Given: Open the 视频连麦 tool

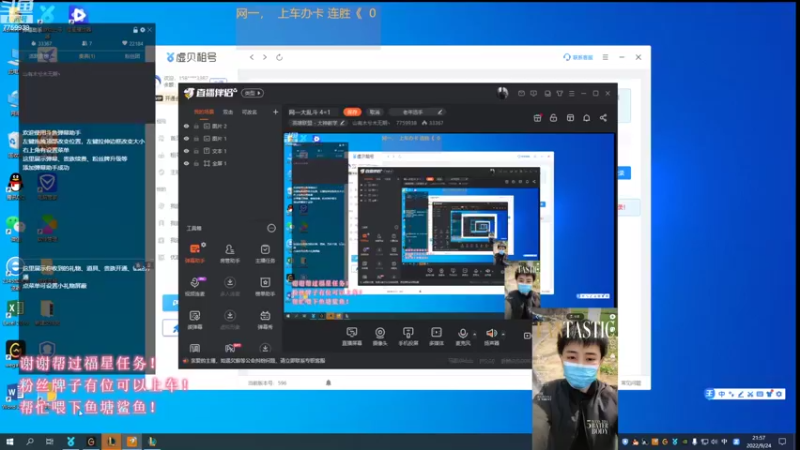Looking at the screenshot, I should click(x=194, y=286).
